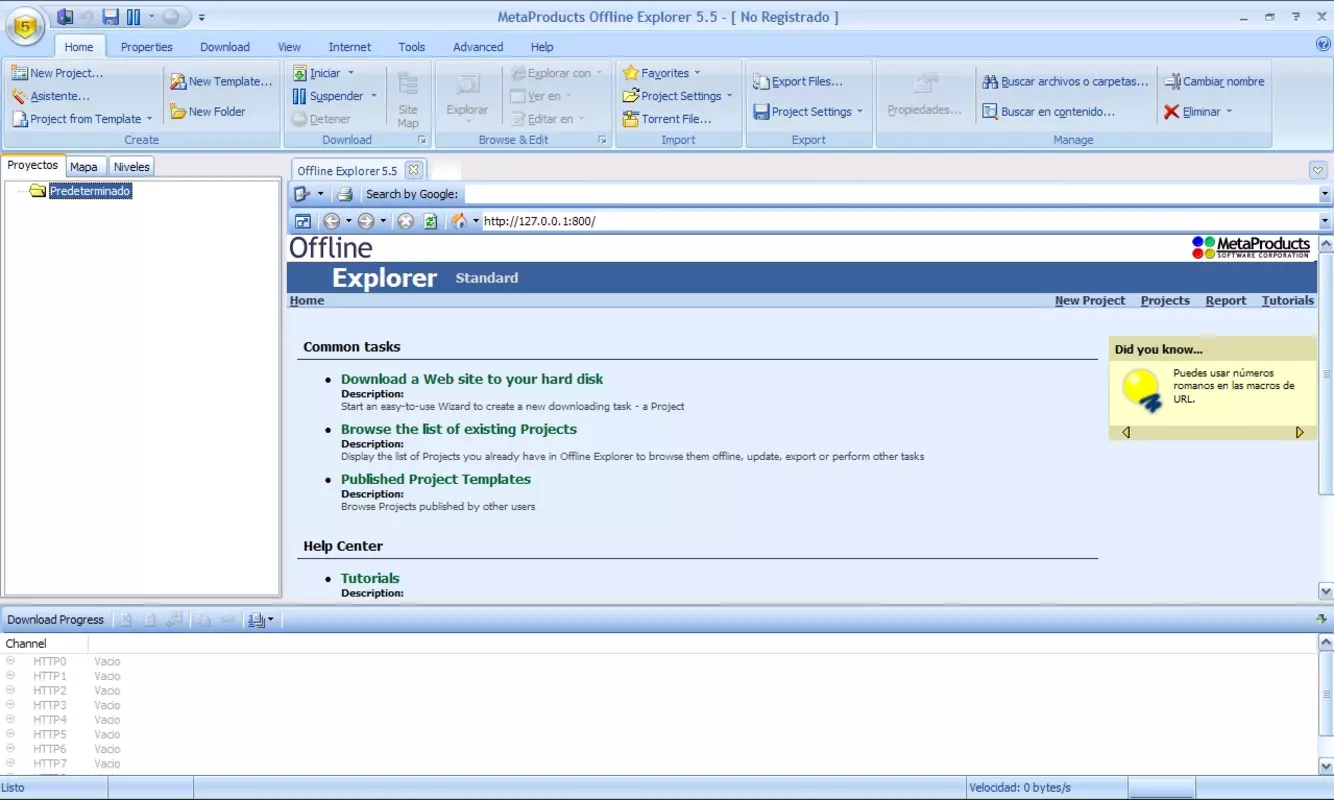Go forward with the browser forward arrow
Viewport: 1334px width, 800px height.
click(366, 222)
